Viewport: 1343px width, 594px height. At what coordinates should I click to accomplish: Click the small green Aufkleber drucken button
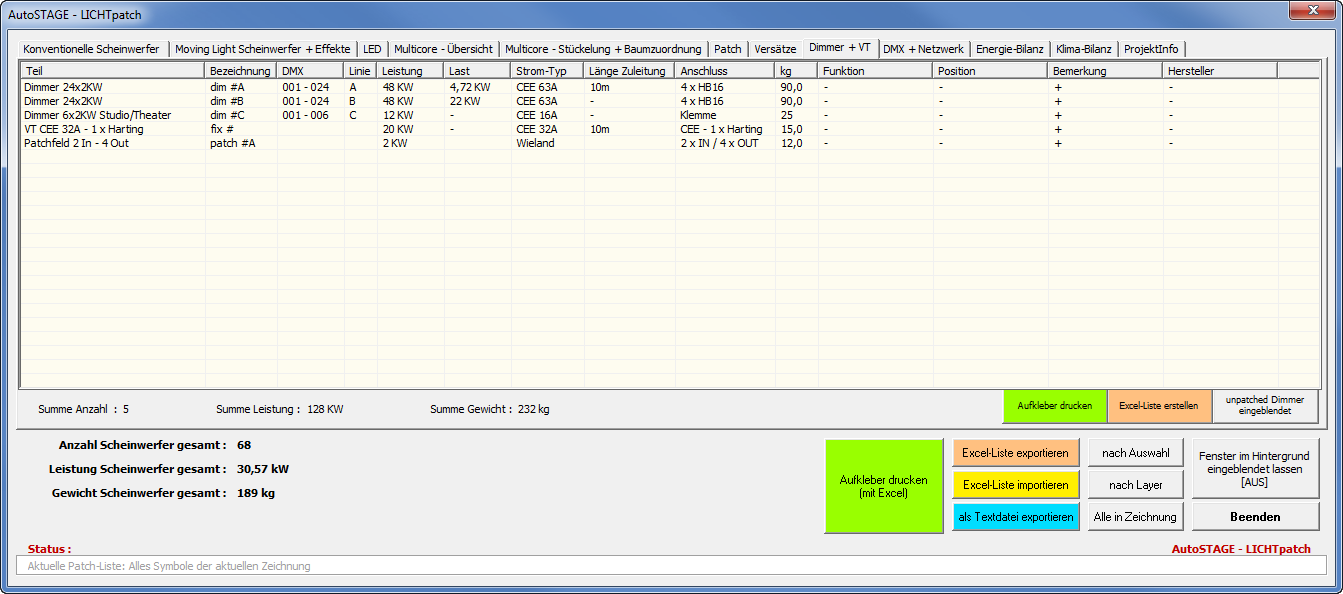[x=1054, y=406]
